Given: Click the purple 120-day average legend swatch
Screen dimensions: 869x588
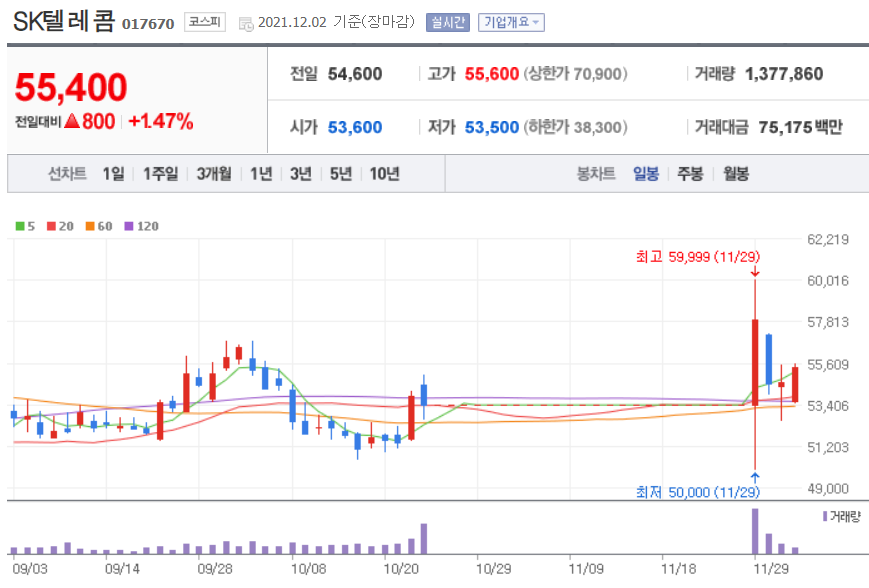Looking at the screenshot, I should (x=129, y=226).
